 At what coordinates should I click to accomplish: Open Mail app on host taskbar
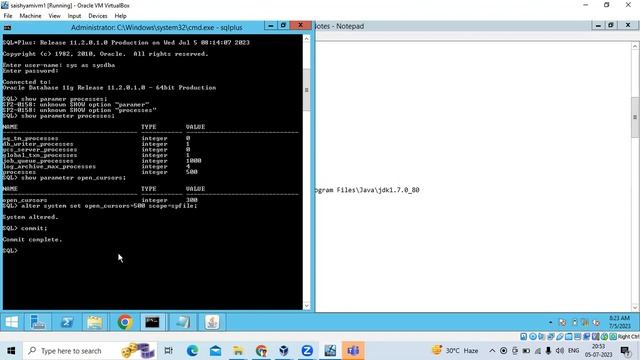[x=216, y=351]
